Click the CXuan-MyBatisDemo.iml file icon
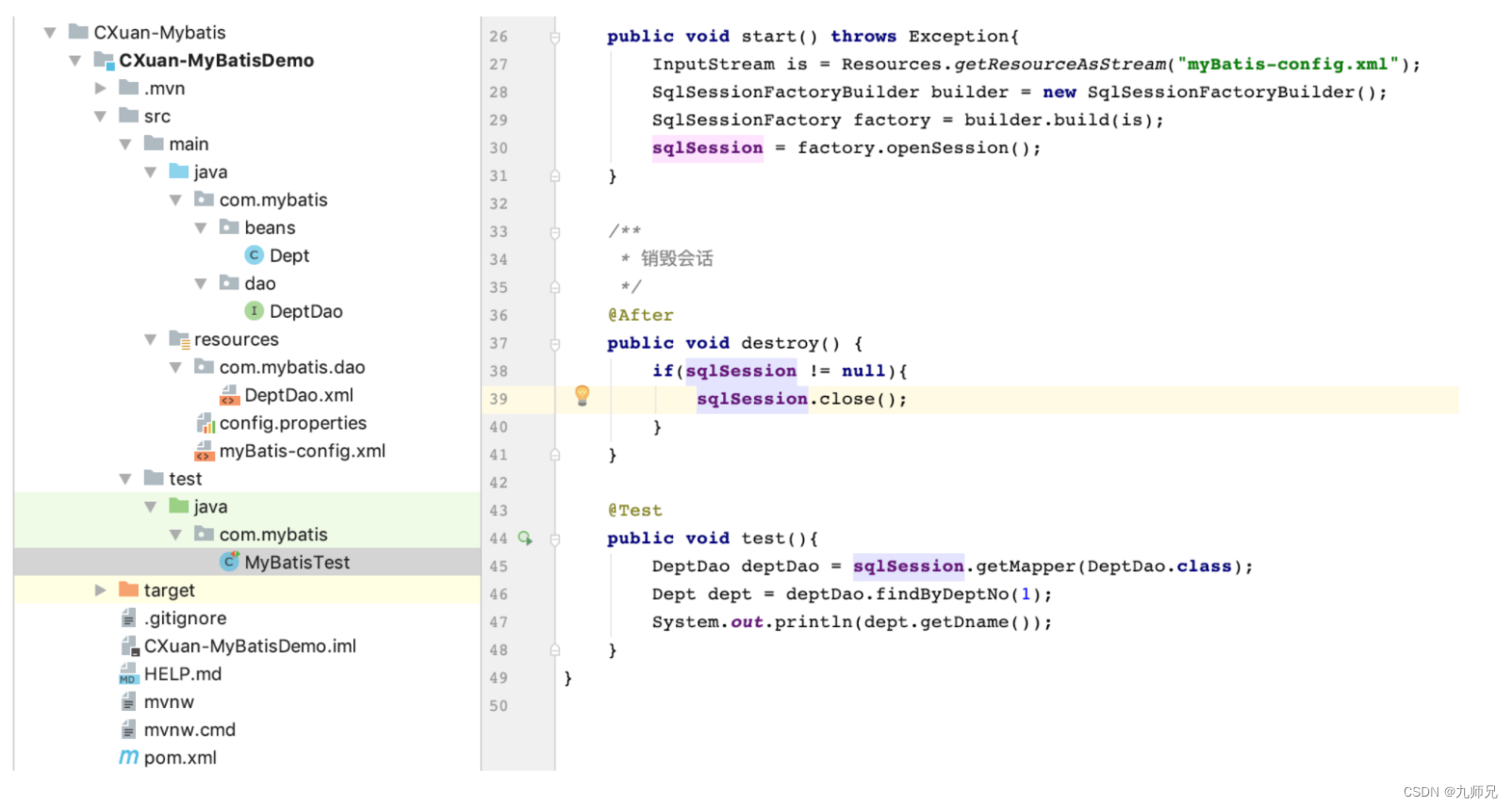Viewport: 1512px width, 807px height. click(x=129, y=646)
